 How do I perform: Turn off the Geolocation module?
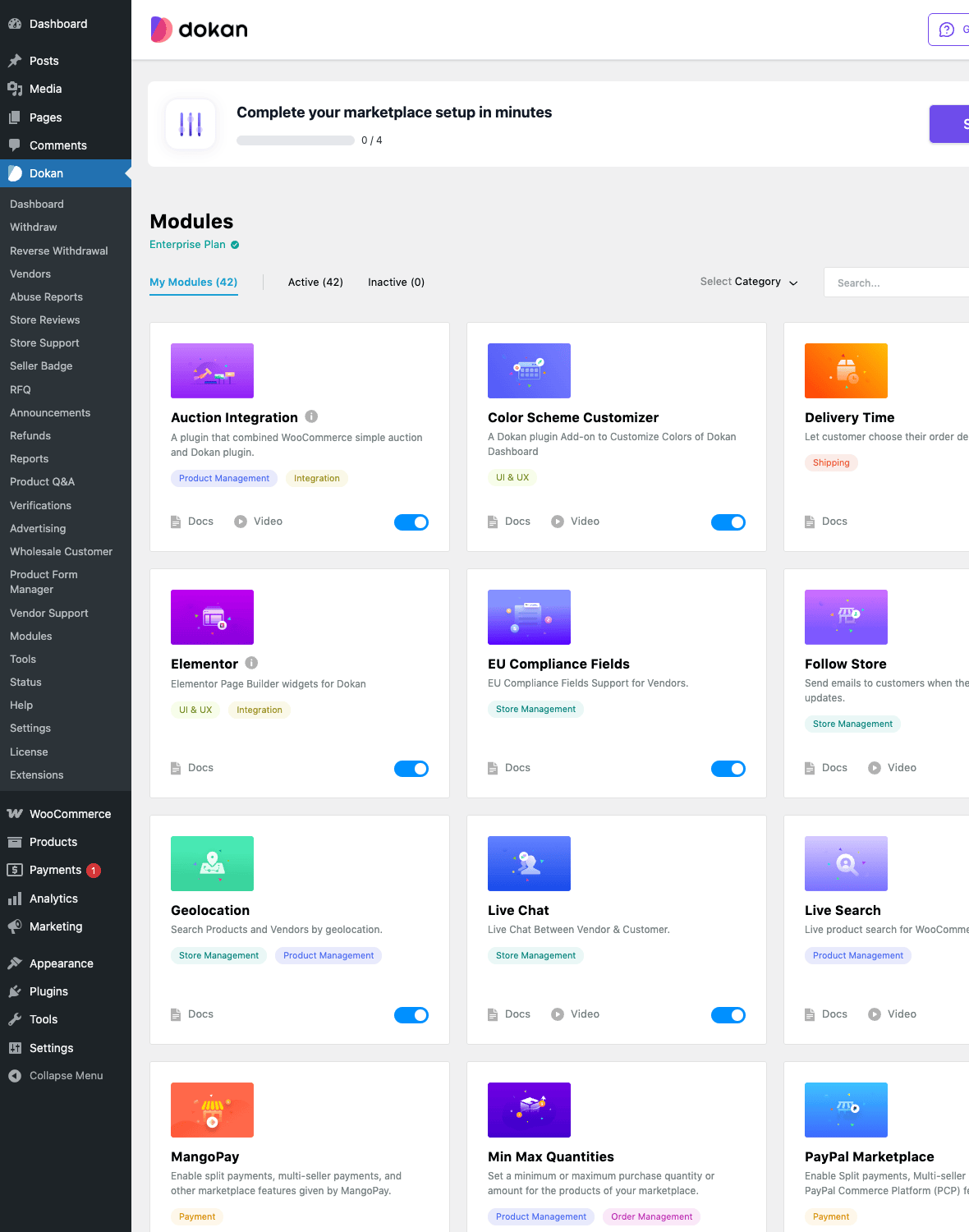pos(411,1015)
